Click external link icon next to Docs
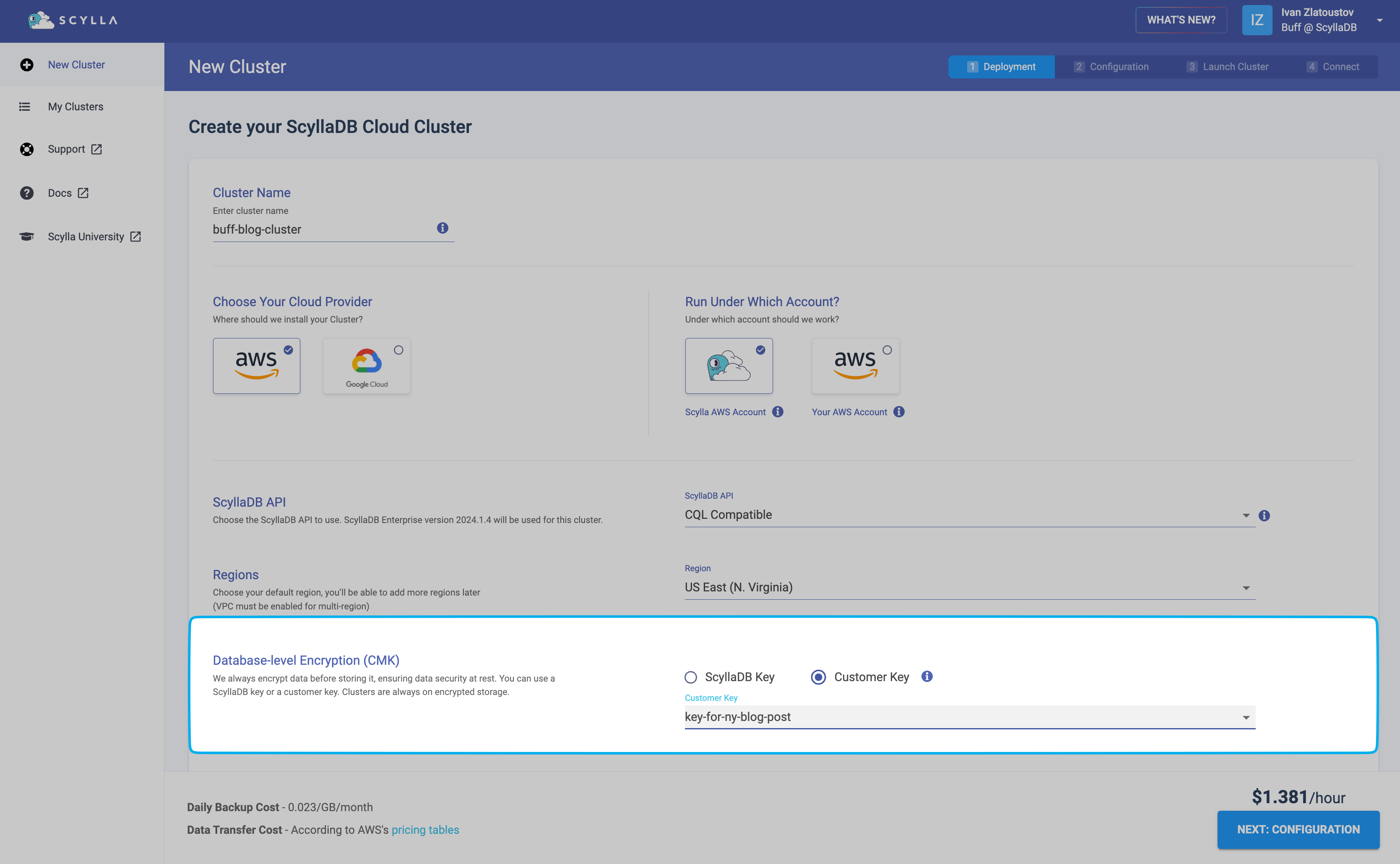 (83, 193)
